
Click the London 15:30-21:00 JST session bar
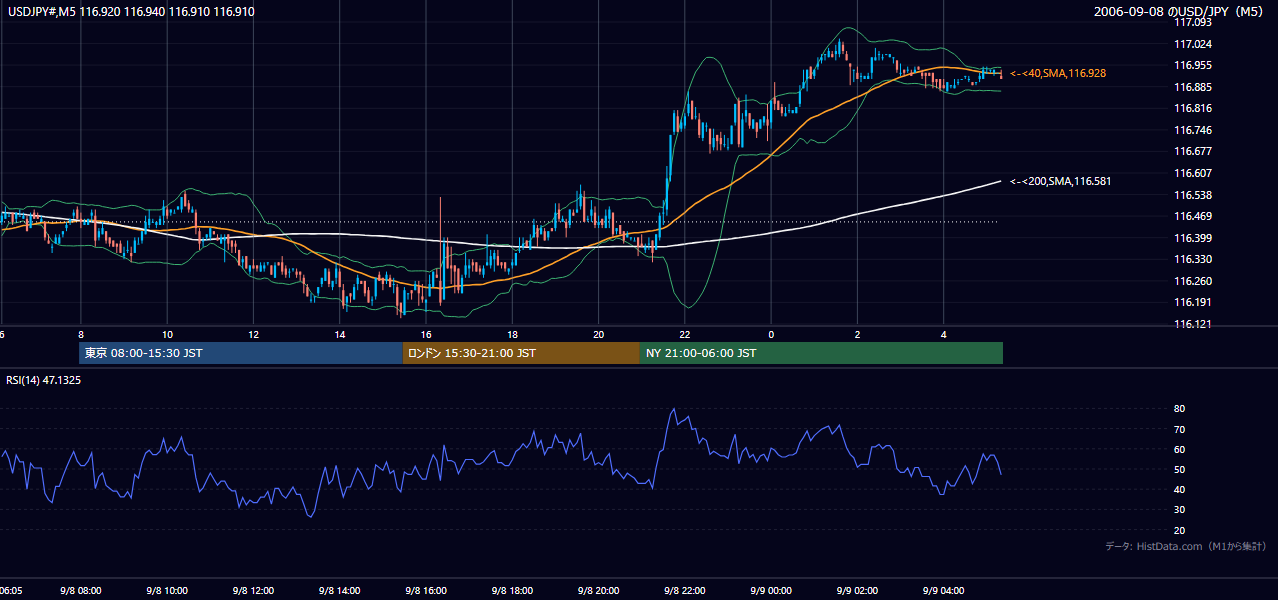(521, 353)
